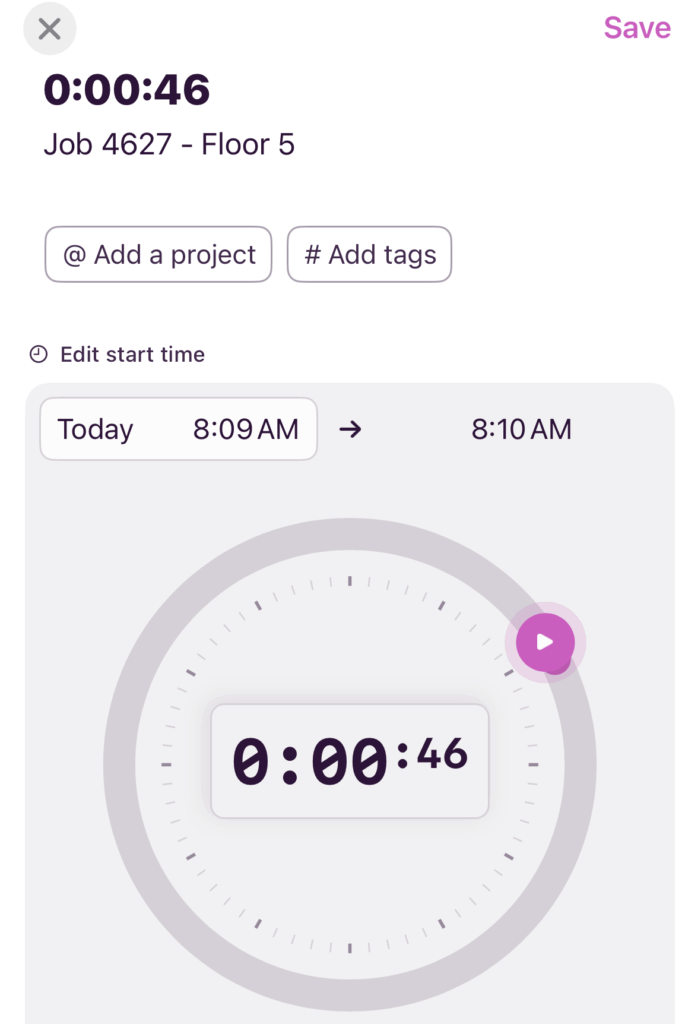Change the 8:09 AM start time
The width and height of the screenshot is (685, 1024).
(x=246, y=430)
